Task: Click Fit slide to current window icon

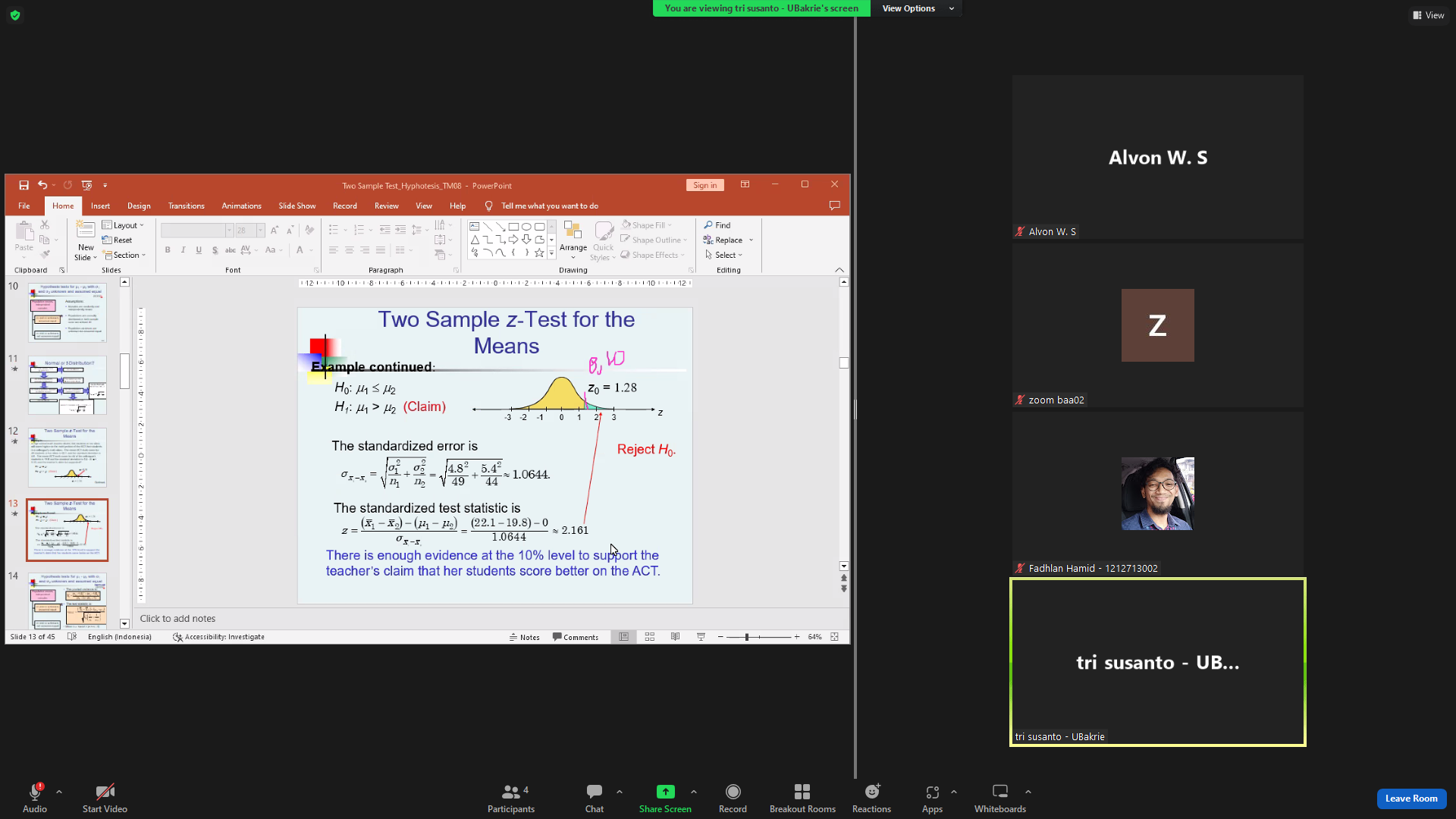Action: coord(834,637)
